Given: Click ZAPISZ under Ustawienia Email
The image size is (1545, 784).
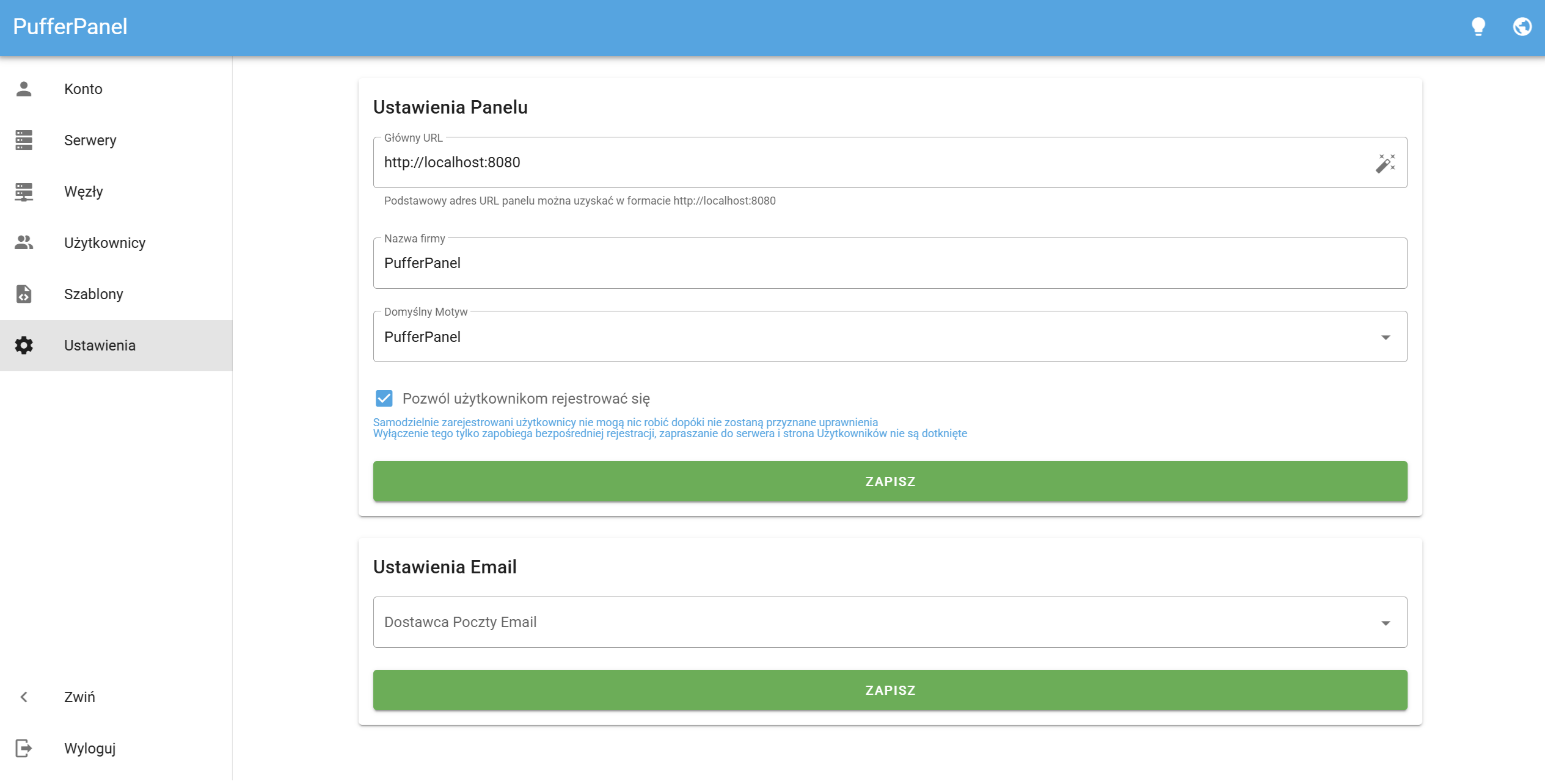Looking at the screenshot, I should (889, 691).
